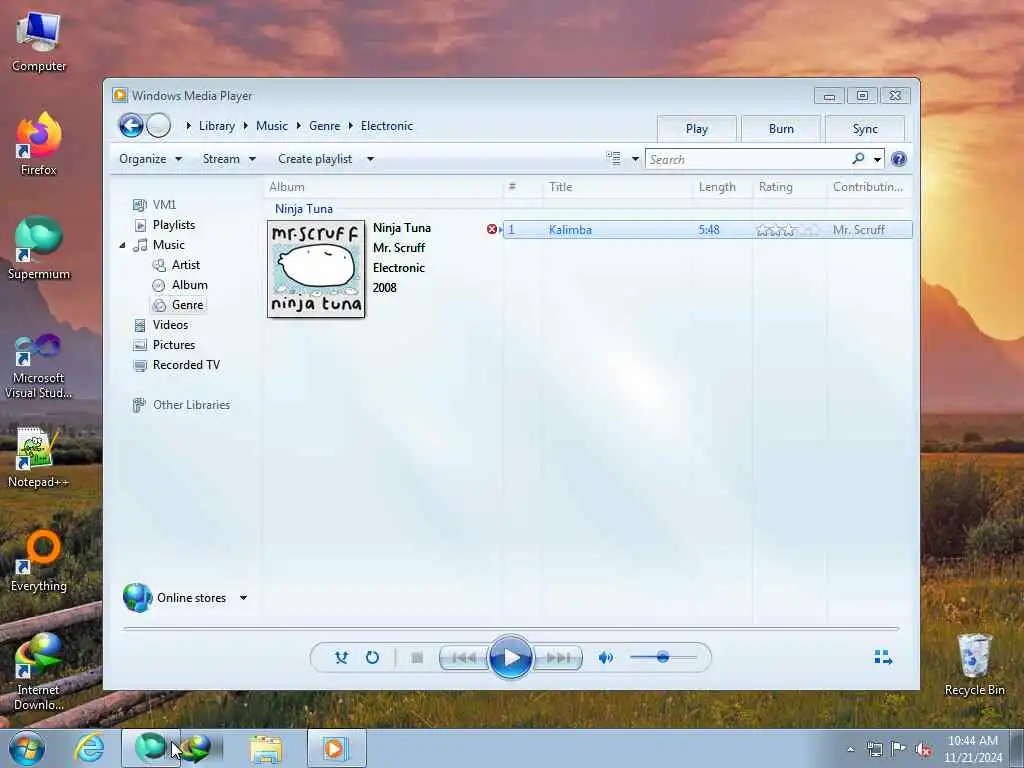This screenshot has height=768, width=1024.
Task: Set the Kalimba star rating
Action: pyautogui.click(x=788, y=230)
